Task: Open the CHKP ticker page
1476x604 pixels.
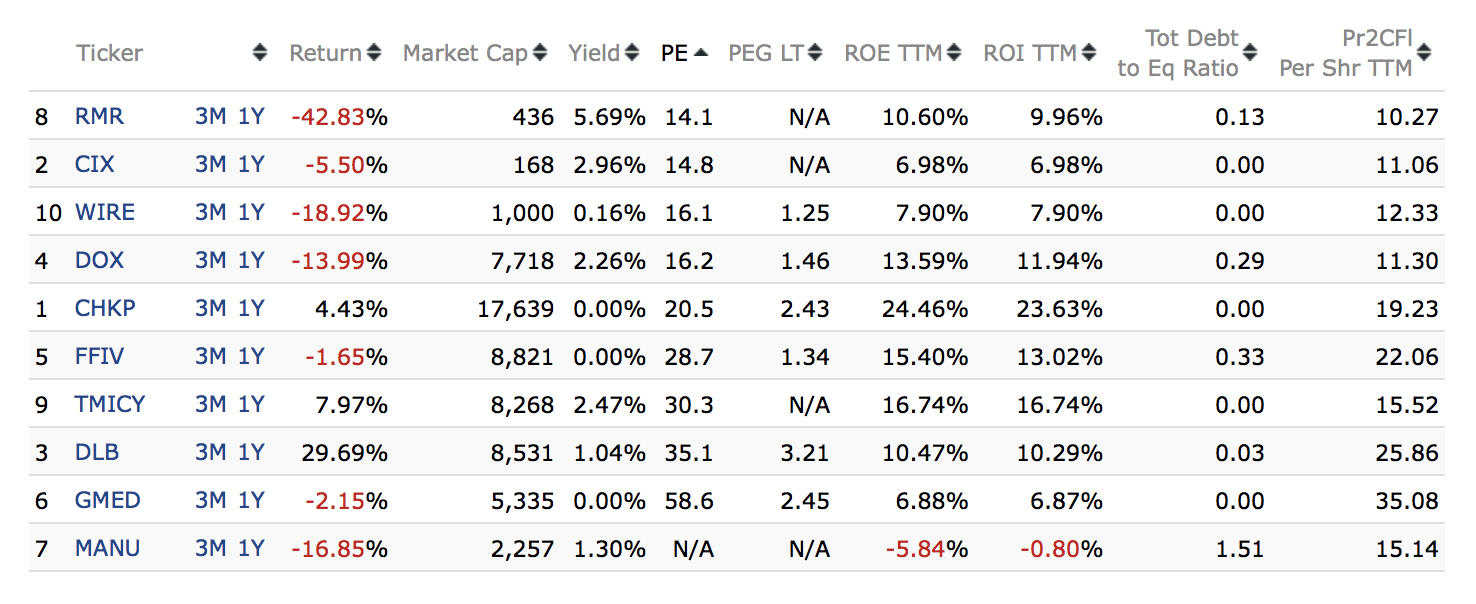Action: (x=105, y=309)
